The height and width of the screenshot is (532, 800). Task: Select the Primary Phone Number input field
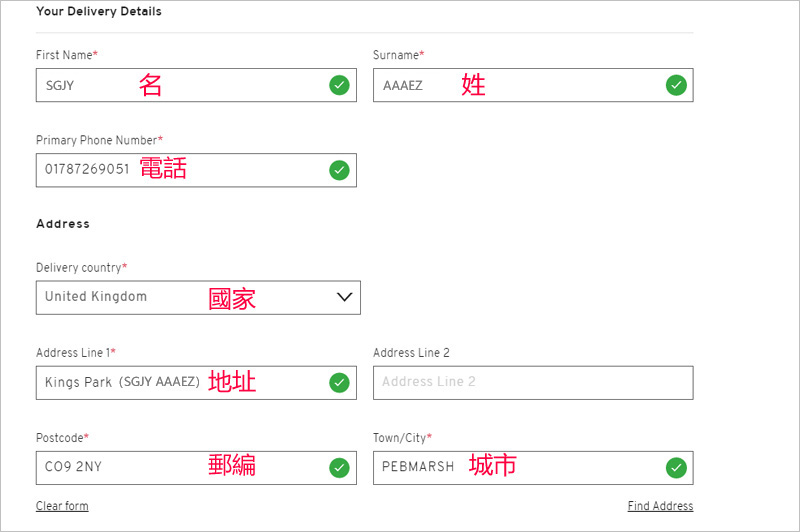coord(196,170)
